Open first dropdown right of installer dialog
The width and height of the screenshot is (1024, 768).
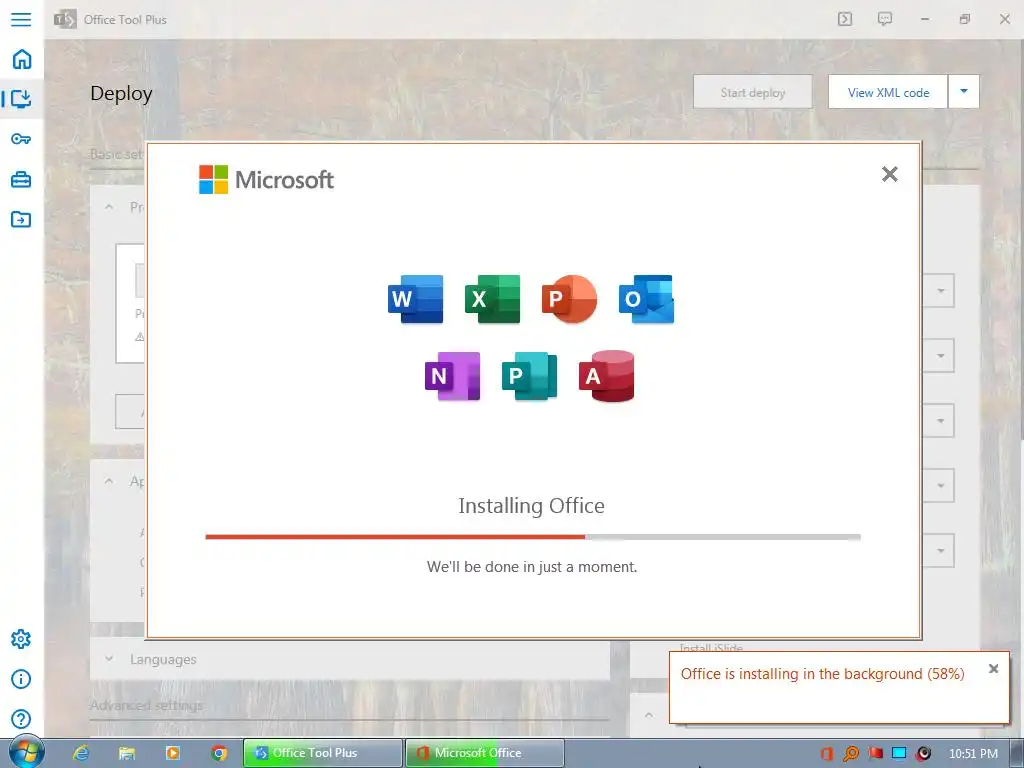click(940, 291)
